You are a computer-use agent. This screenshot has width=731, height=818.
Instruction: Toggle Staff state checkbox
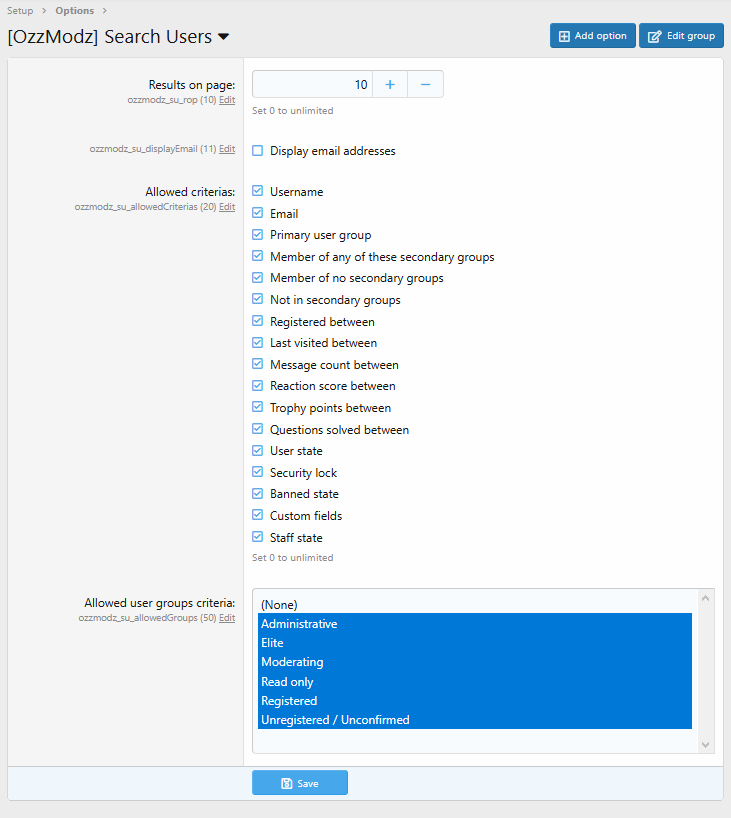[x=257, y=537]
